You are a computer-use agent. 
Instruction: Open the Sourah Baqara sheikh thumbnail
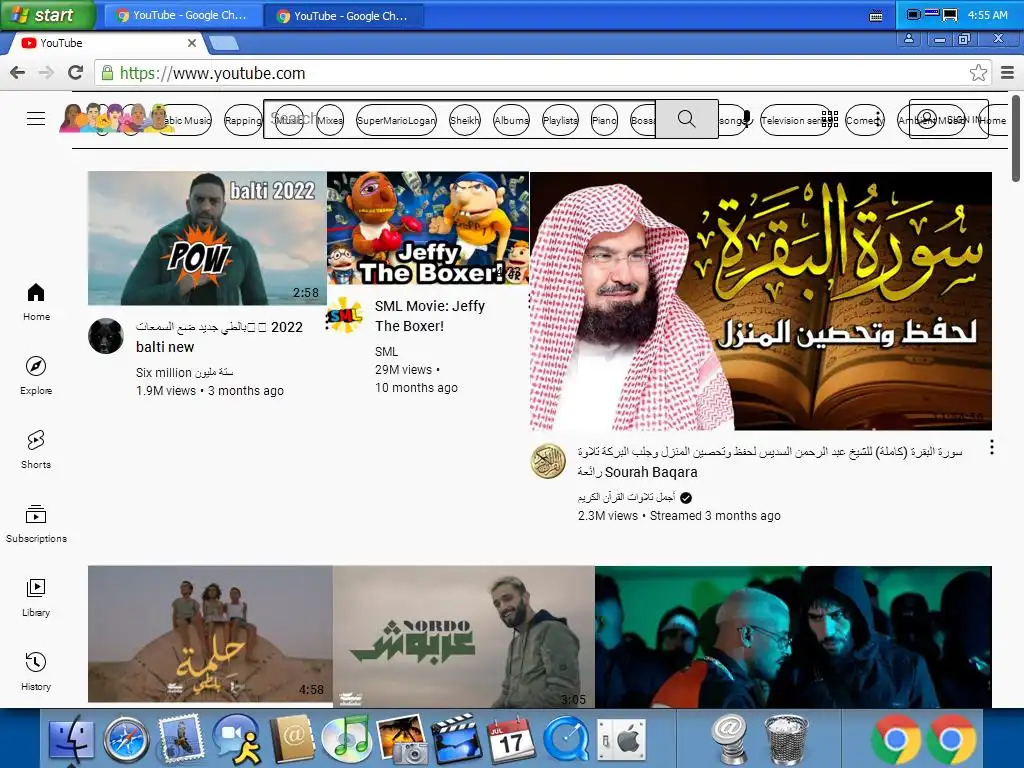[761, 300]
